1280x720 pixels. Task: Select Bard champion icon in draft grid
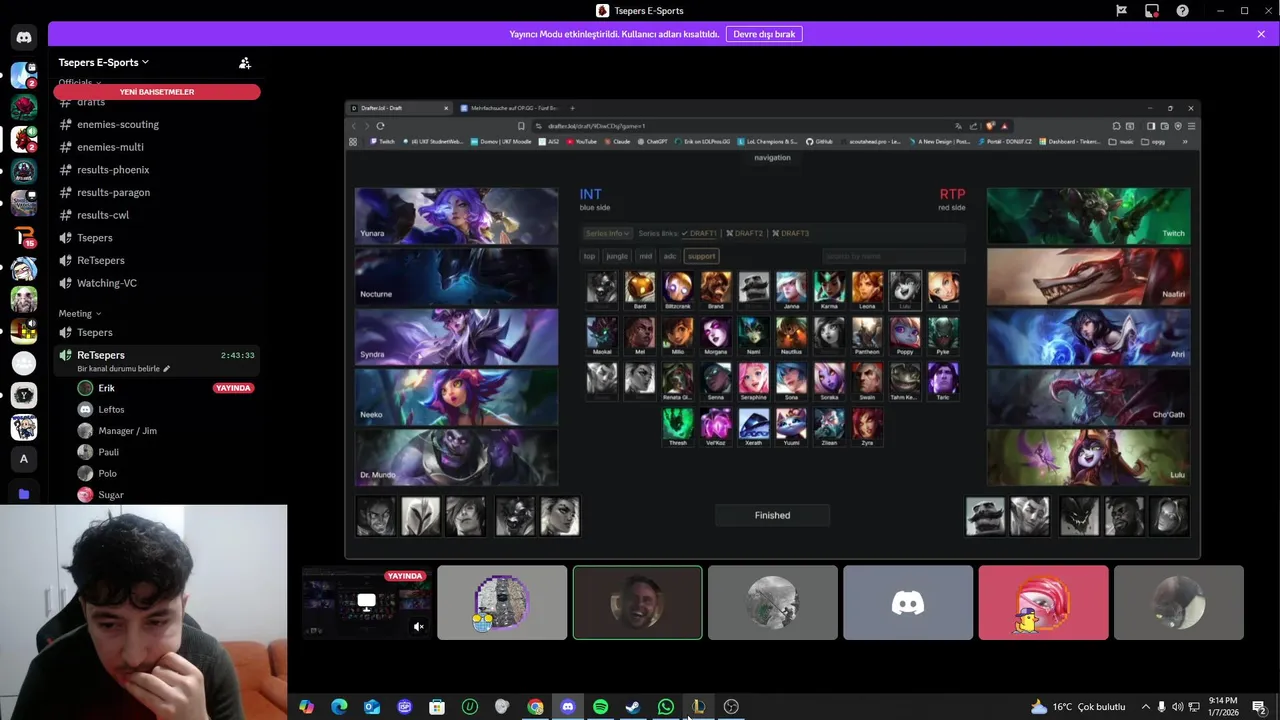640,289
